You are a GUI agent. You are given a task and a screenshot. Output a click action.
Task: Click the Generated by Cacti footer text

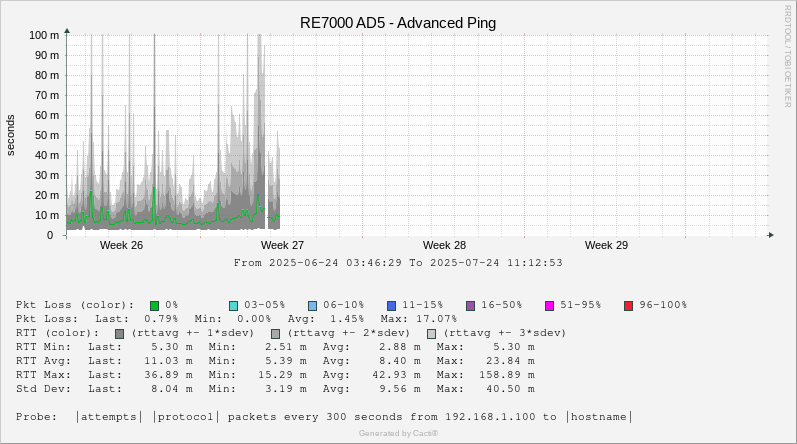click(398, 433)
